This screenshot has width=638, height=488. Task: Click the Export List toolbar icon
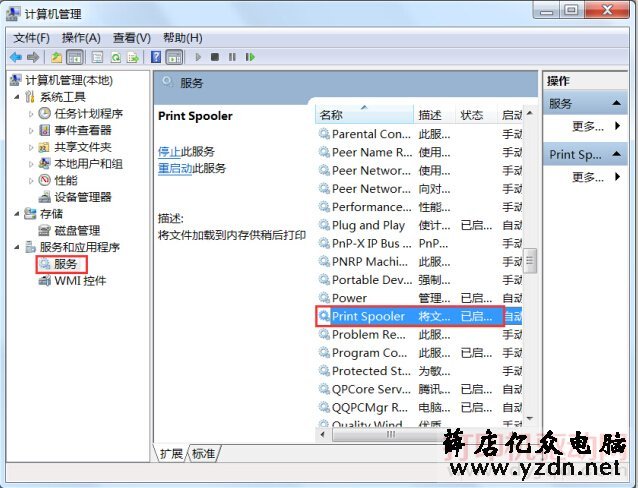pos(133,57)
